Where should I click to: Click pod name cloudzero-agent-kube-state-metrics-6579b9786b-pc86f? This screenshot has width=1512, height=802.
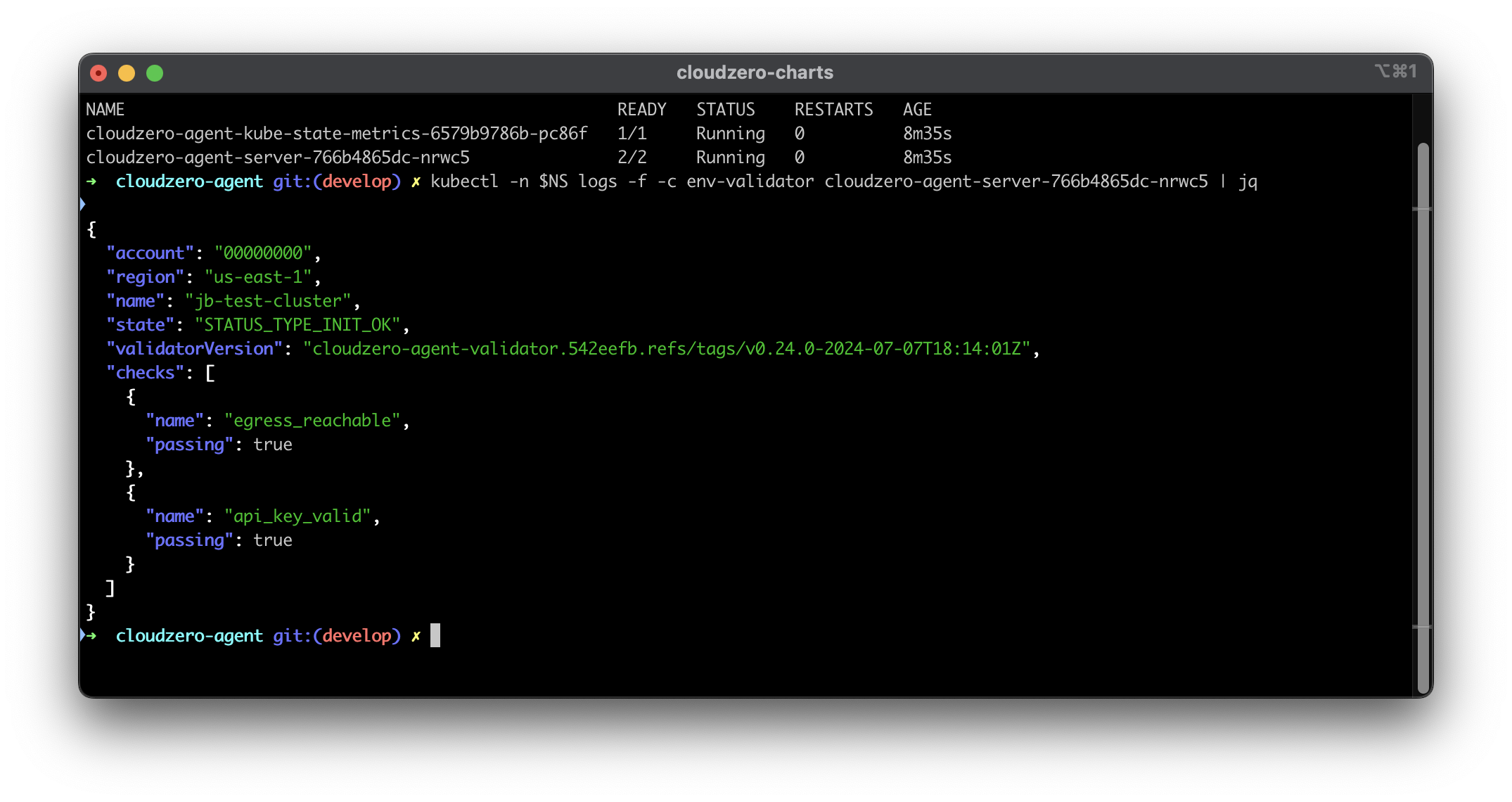pyautogui.click(x=336, y=134)
